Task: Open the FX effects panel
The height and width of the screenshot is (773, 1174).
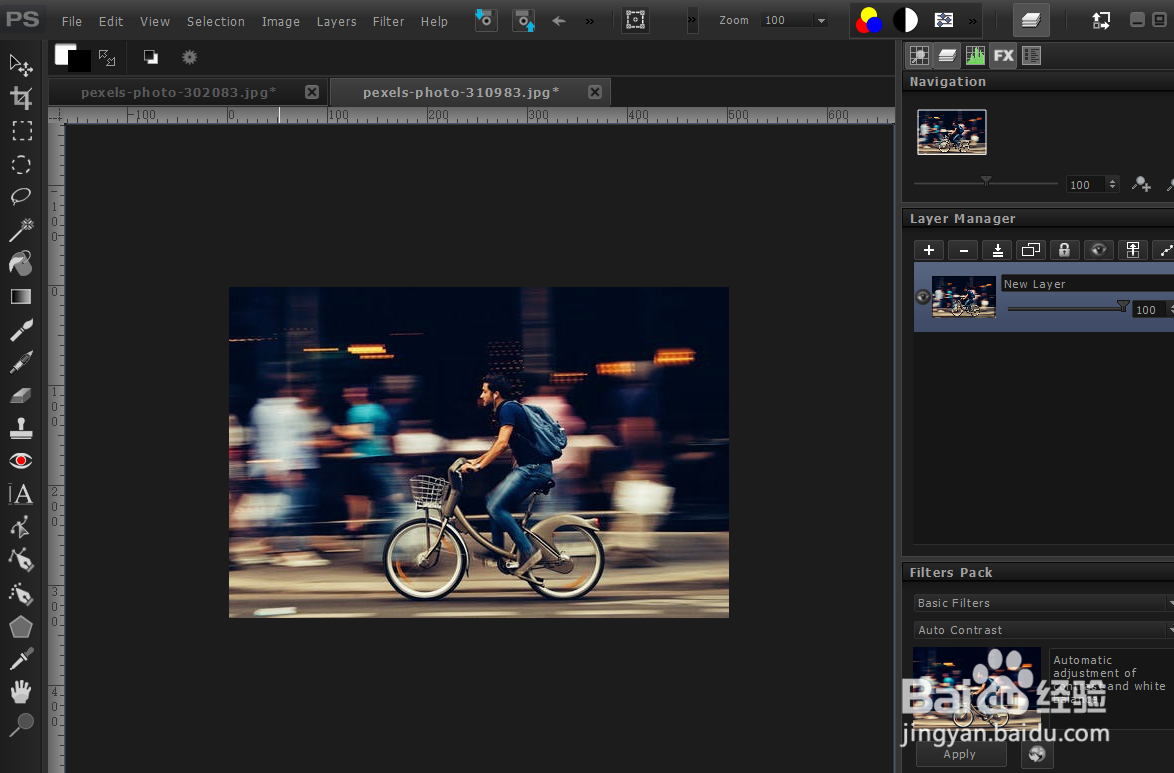Action: [x=1003, y=55]
